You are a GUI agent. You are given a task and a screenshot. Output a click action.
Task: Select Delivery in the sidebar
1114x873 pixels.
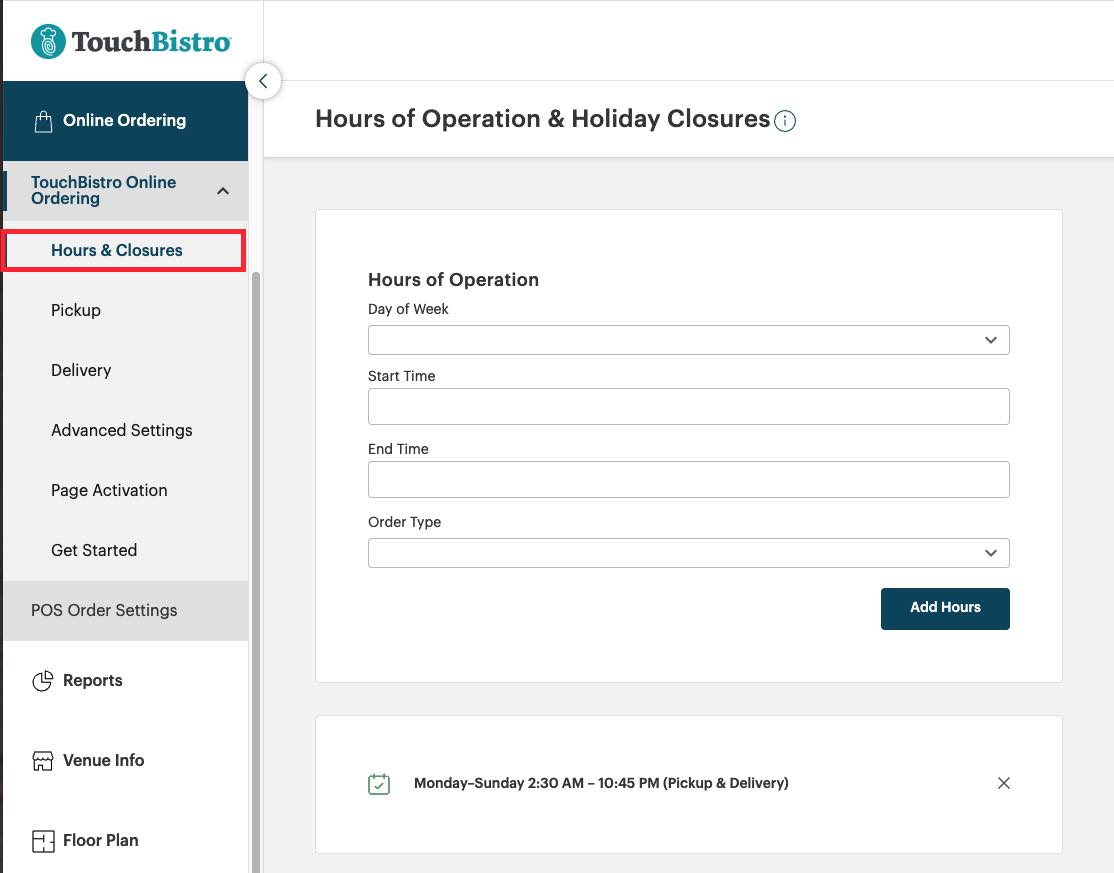pyautogui.click(x=81, y=370)
